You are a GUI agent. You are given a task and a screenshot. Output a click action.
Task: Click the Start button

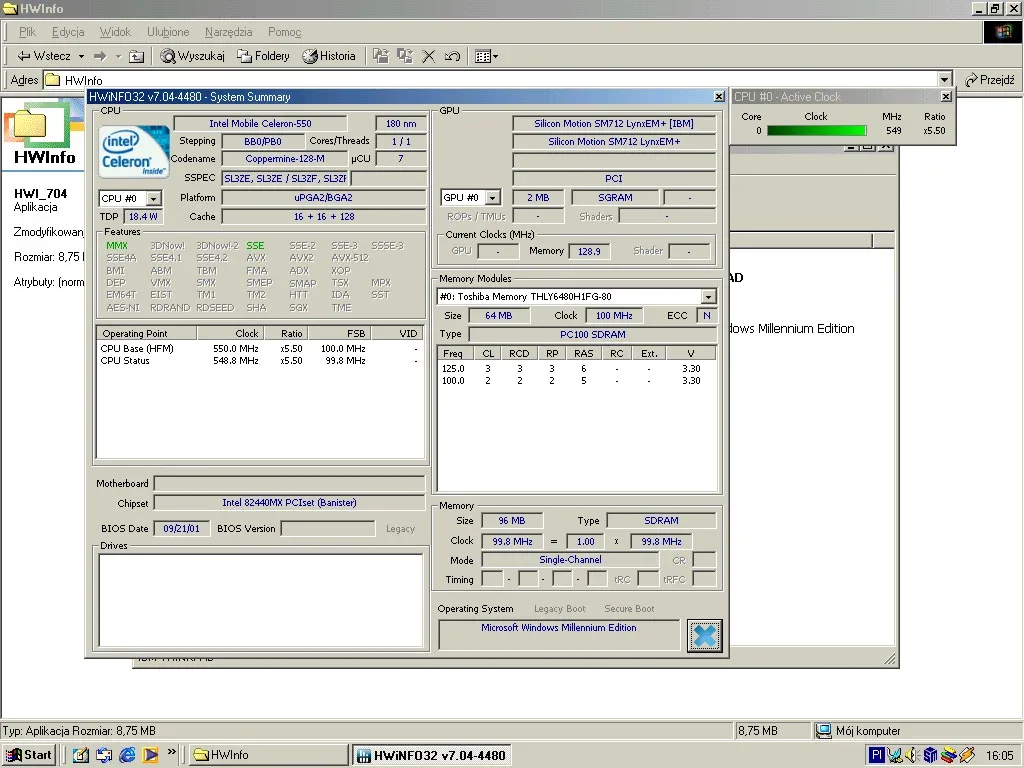29,755
